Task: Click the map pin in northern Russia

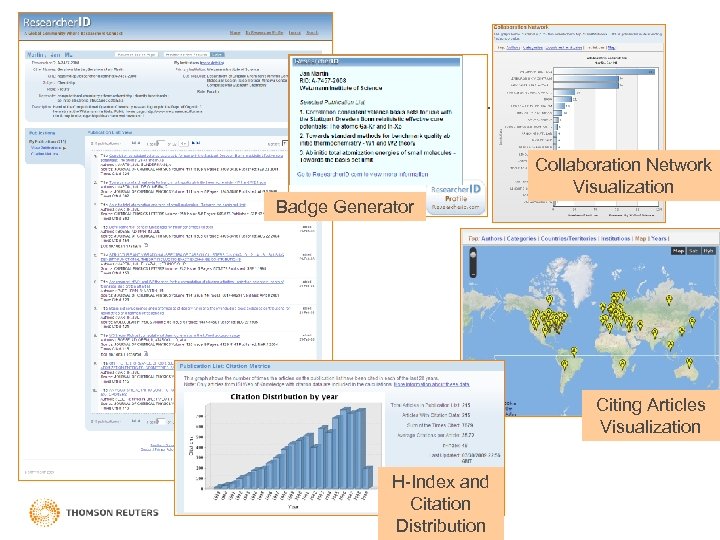Action: click(x=669, y=299)
